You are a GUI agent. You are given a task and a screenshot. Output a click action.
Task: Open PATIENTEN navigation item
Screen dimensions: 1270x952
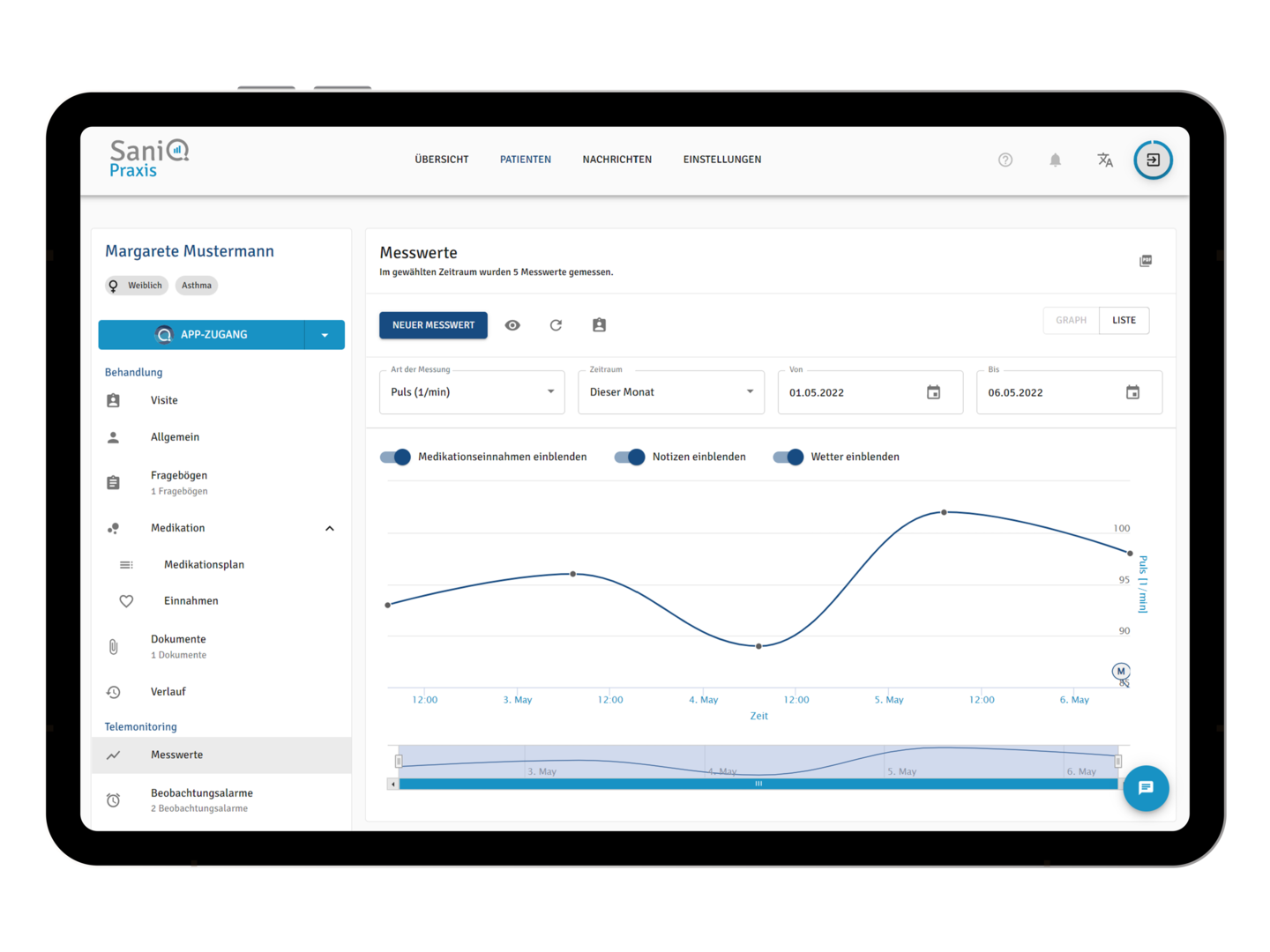tap(526, 160)
